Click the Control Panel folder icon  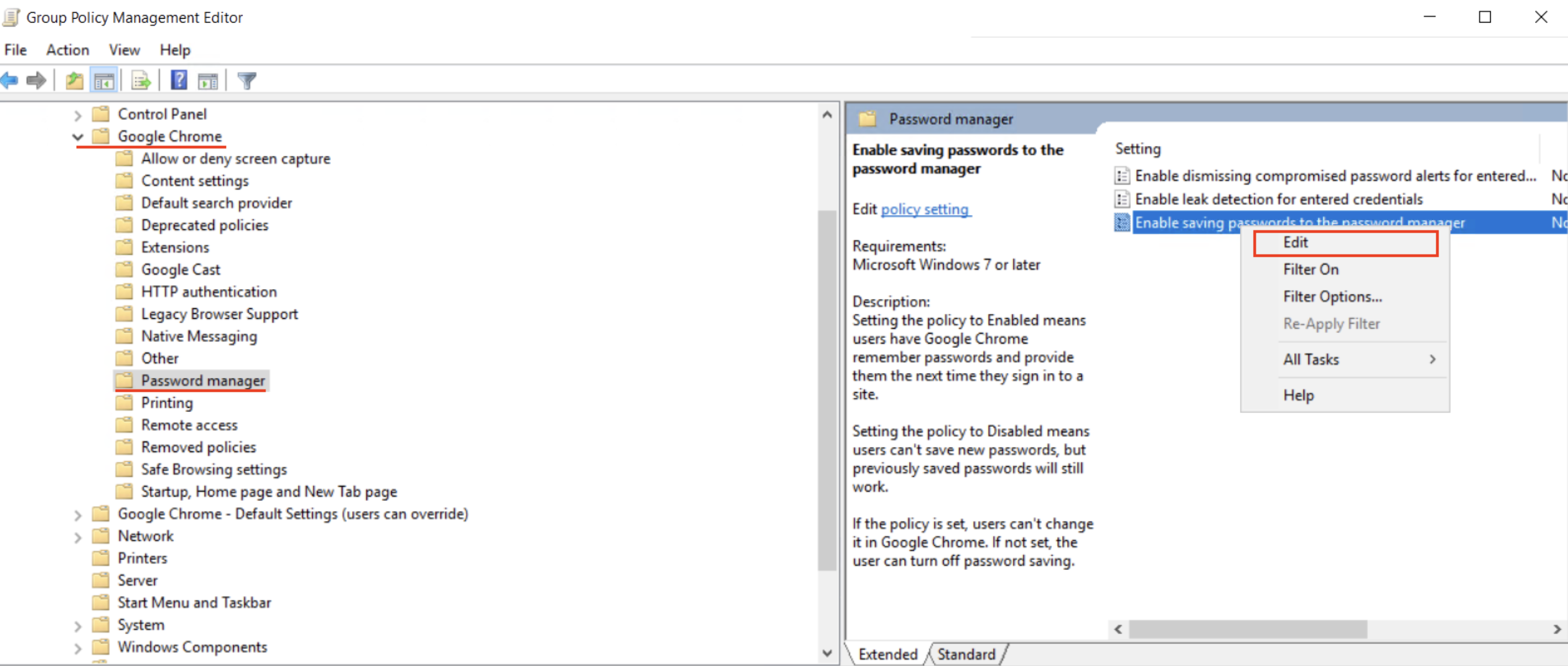click(100, 114)
